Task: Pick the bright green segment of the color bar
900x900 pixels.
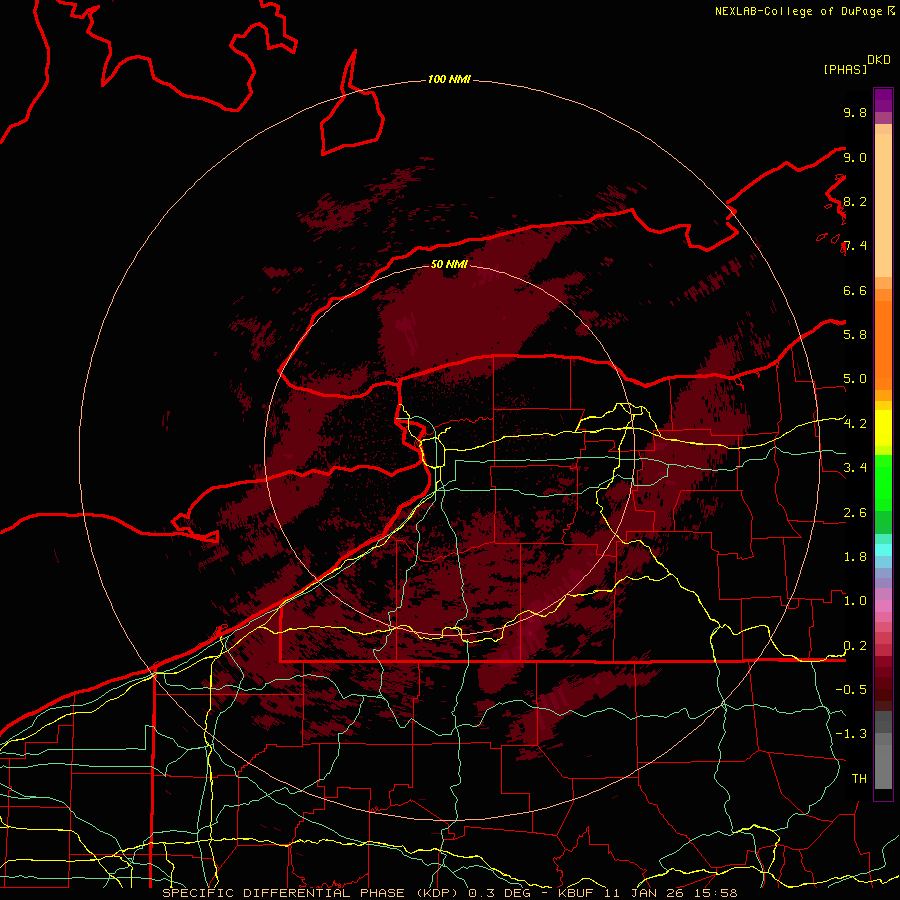Action: 883,483
